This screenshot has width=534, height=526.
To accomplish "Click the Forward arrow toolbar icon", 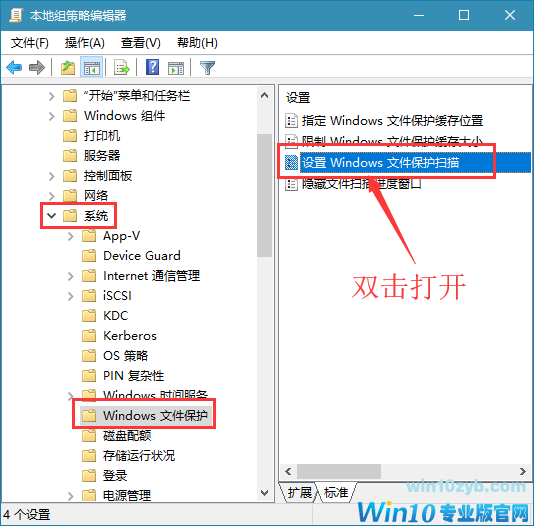I will (x=37, y=67).
